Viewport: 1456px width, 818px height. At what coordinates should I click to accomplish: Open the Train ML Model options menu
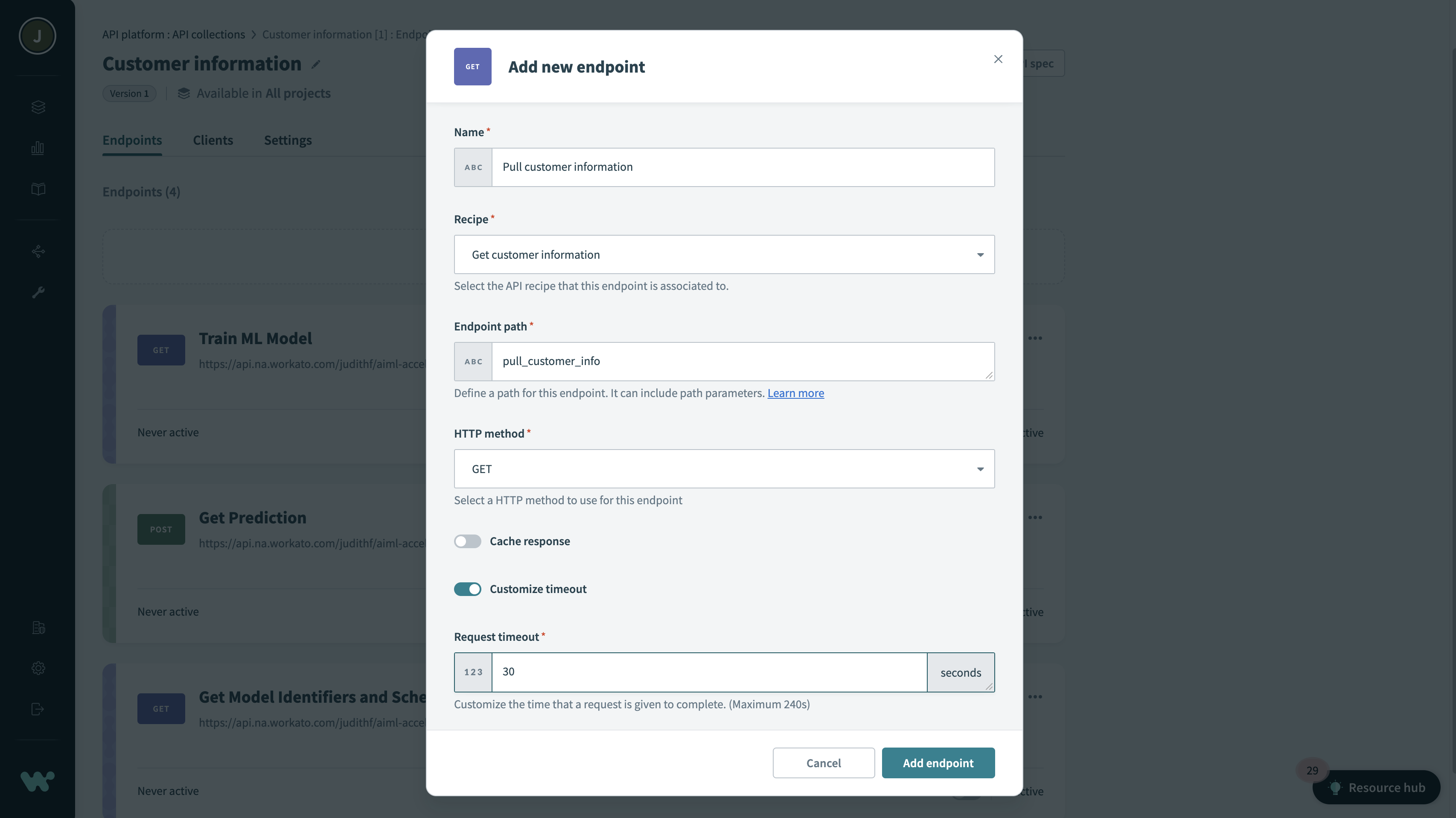tap(1035, 338)
